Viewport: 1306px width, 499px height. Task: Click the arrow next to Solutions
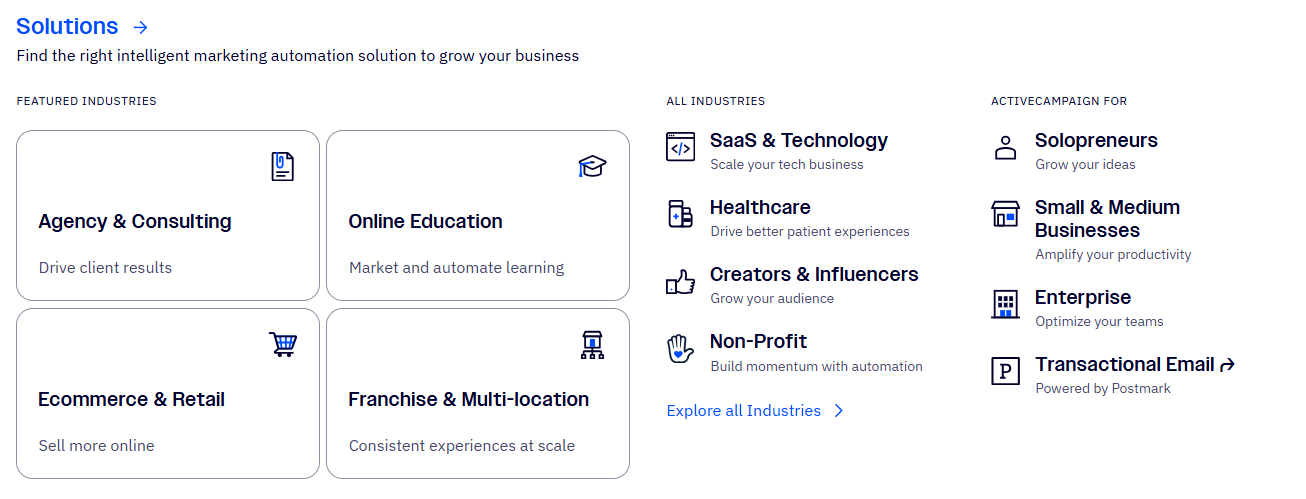click(140, 27)
